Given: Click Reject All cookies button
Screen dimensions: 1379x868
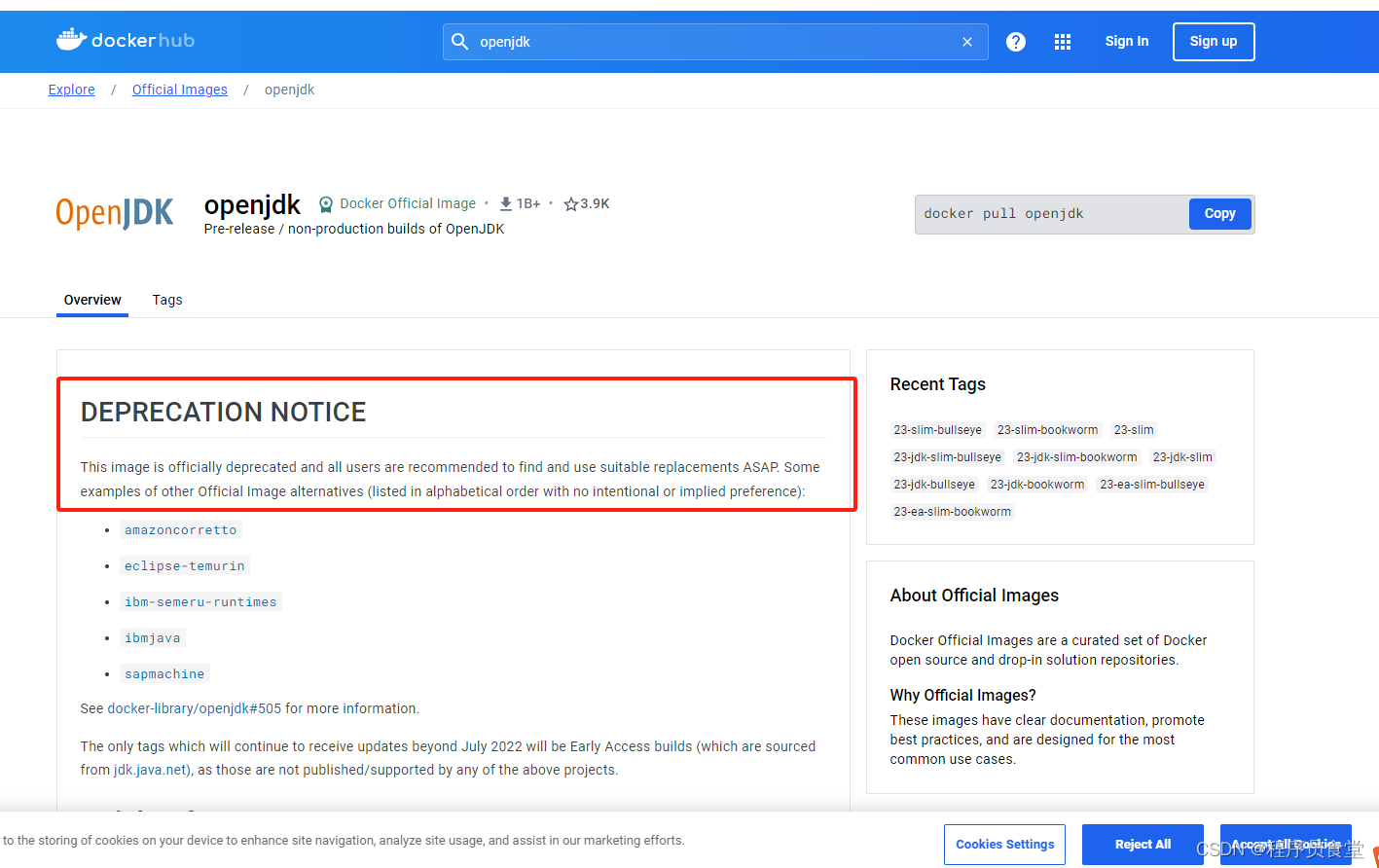Looking at the screenshot, I should click(x=1143, y=845).
